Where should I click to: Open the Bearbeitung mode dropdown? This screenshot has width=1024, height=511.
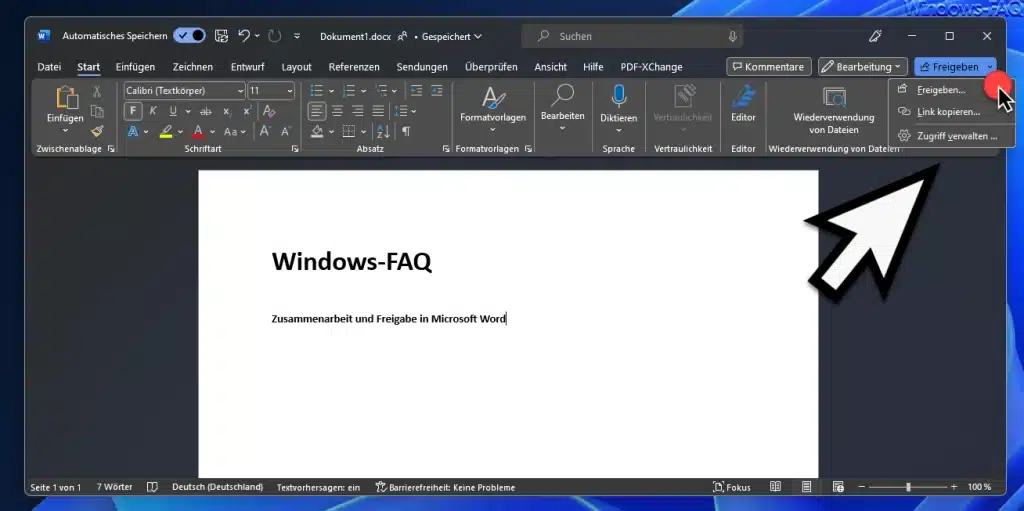tap(862, 67)
